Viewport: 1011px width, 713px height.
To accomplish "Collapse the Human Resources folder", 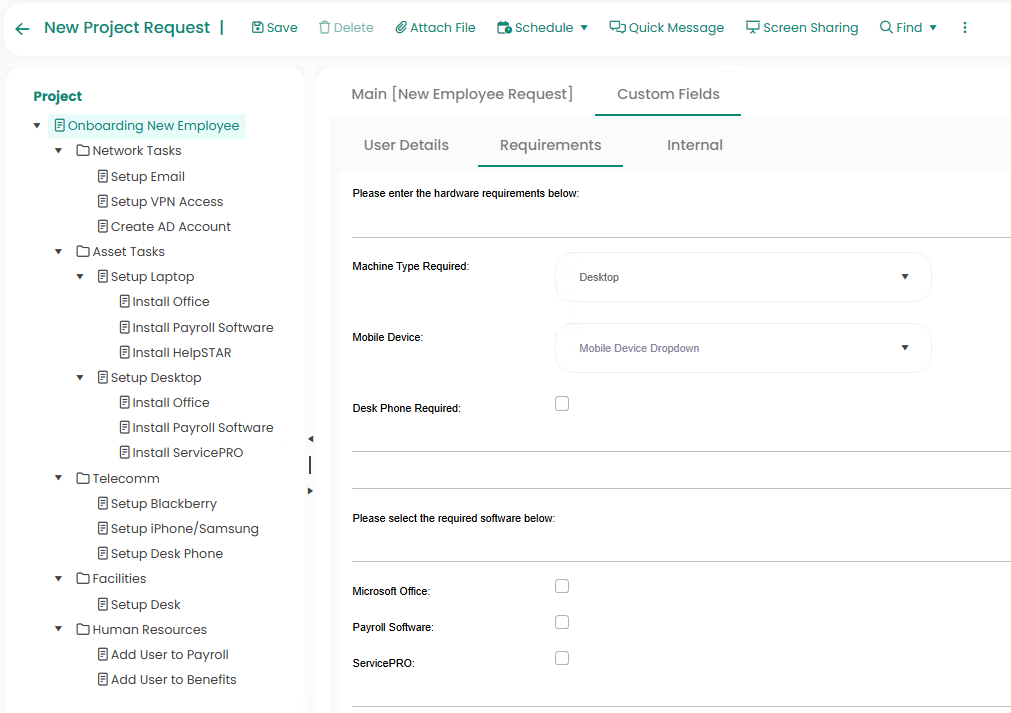I will 59,629.
